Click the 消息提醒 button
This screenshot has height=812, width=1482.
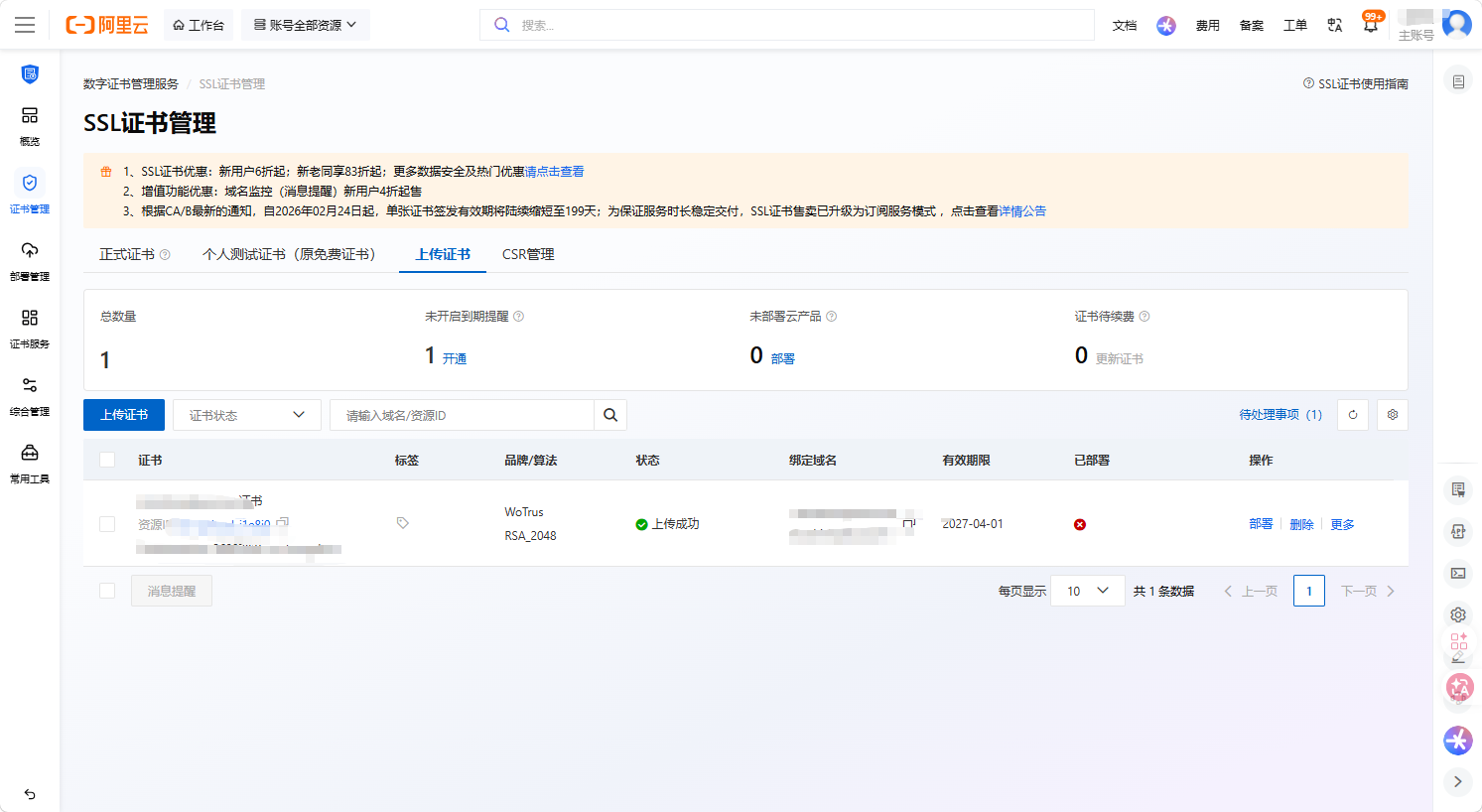(172, 591)
